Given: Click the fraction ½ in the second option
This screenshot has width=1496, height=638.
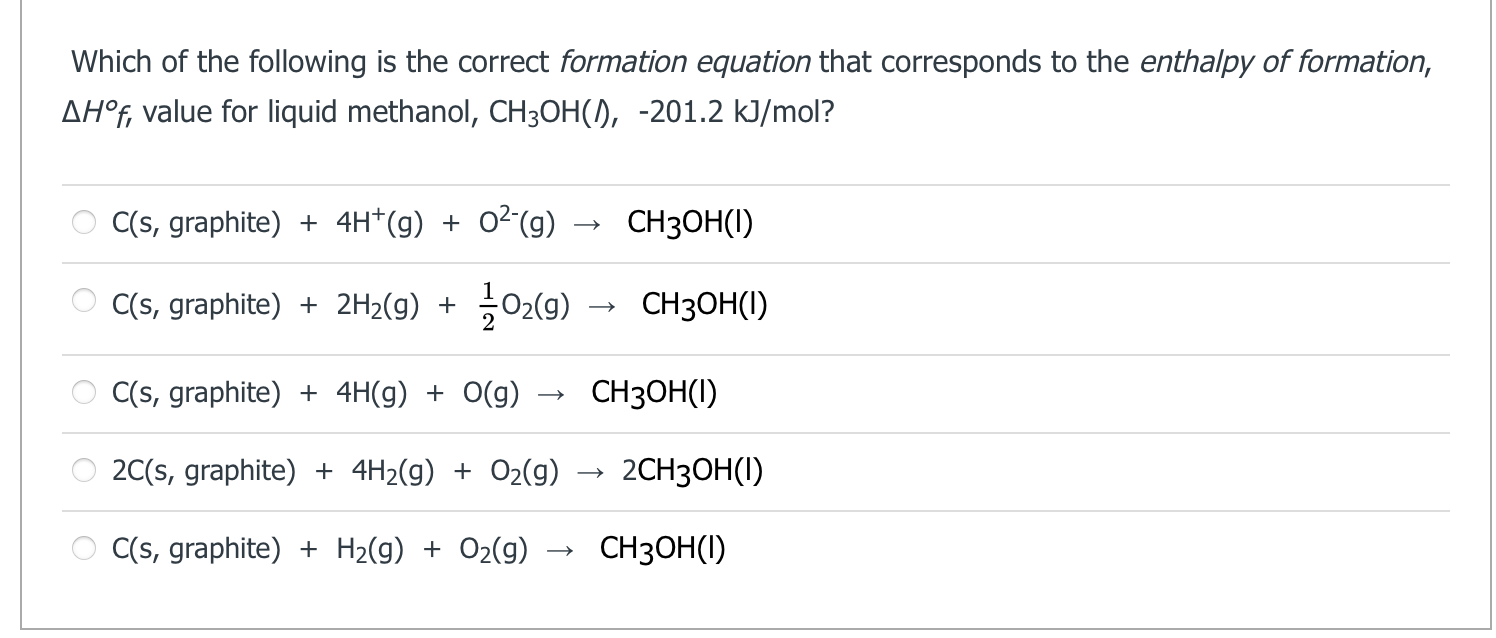Looking at the screenshot, I should click(486, 303).
